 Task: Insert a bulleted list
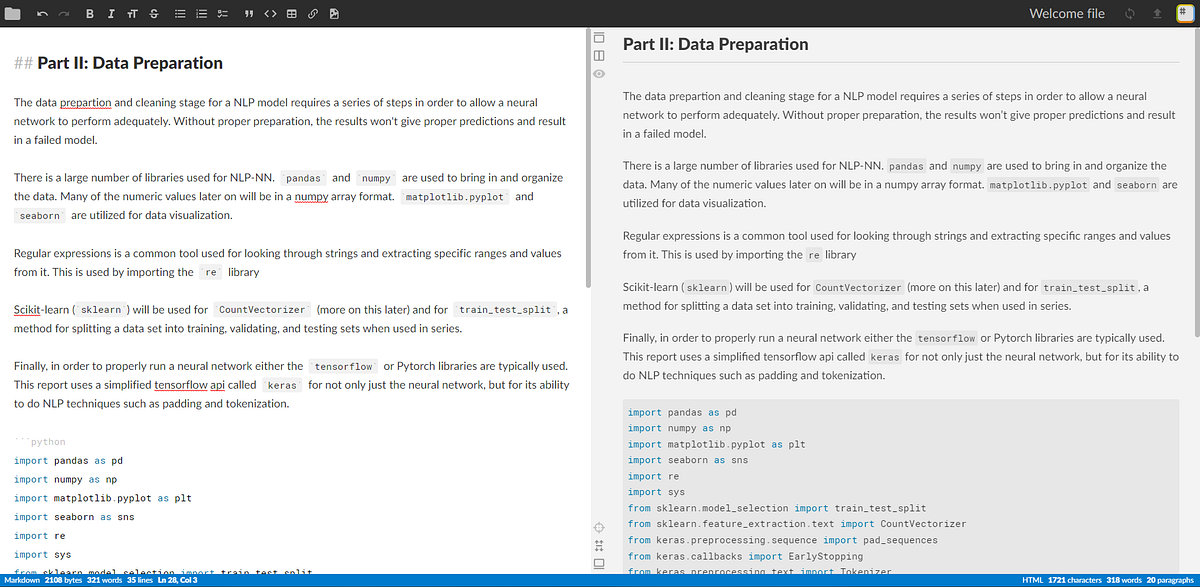[x=182, y=13]
